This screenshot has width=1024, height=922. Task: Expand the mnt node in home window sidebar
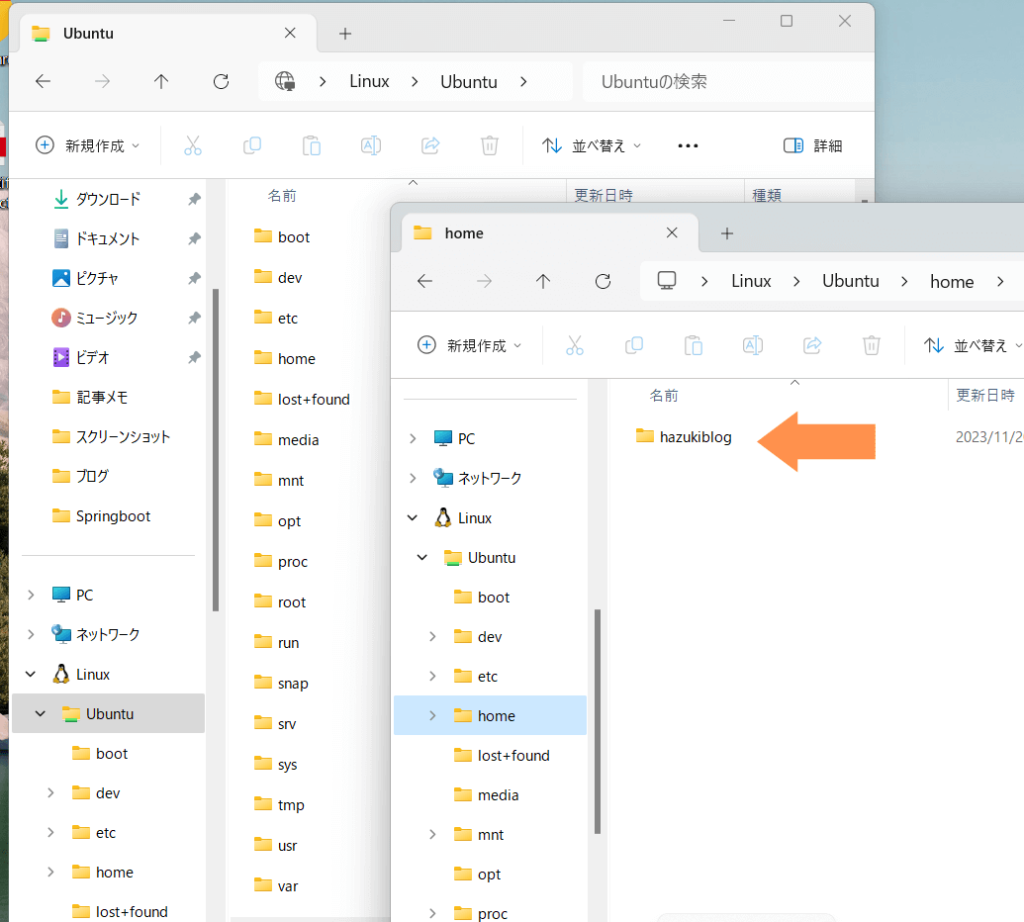coord(432,835)
